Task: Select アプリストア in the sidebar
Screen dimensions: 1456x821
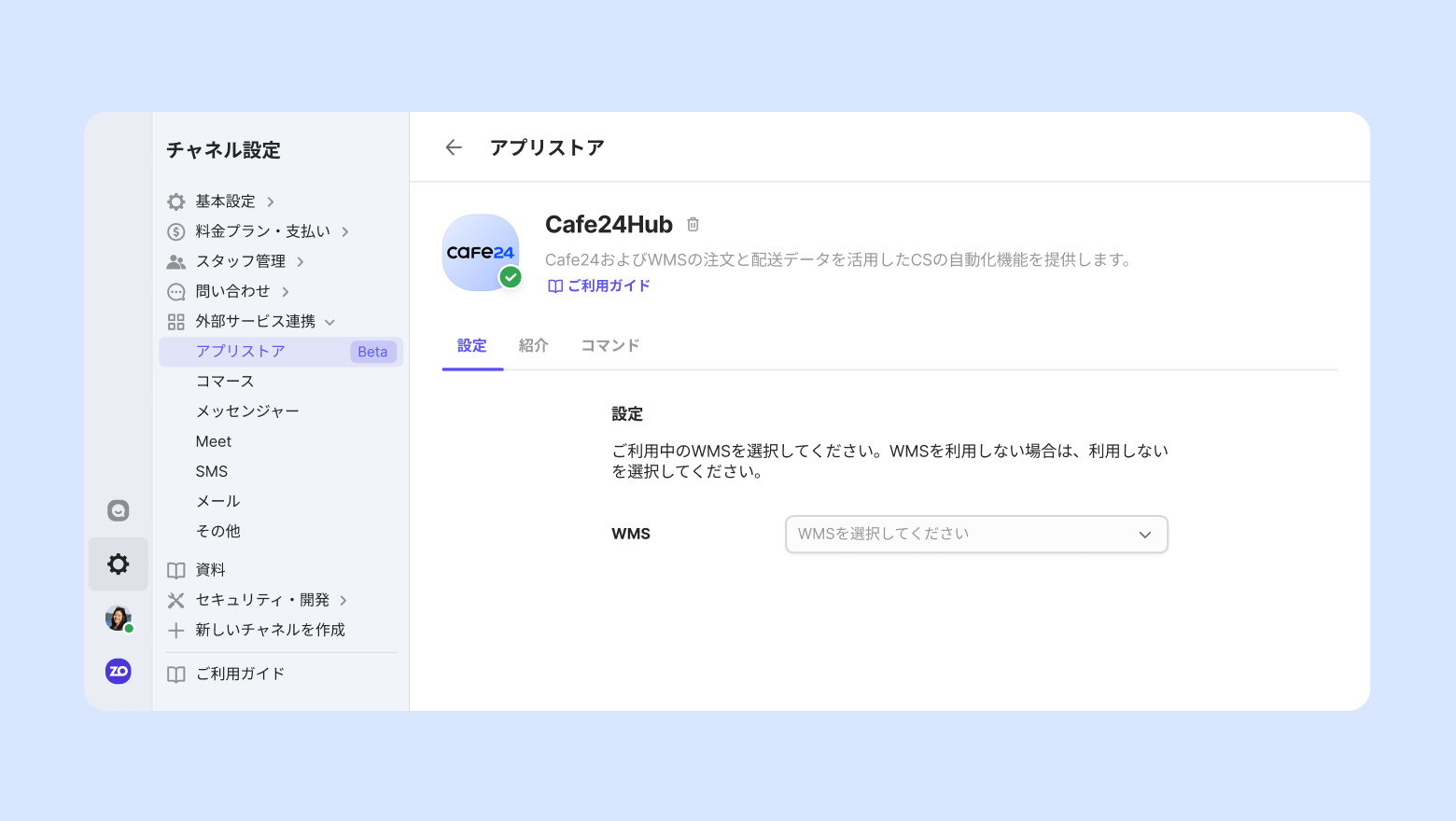Action: (281, 352)
